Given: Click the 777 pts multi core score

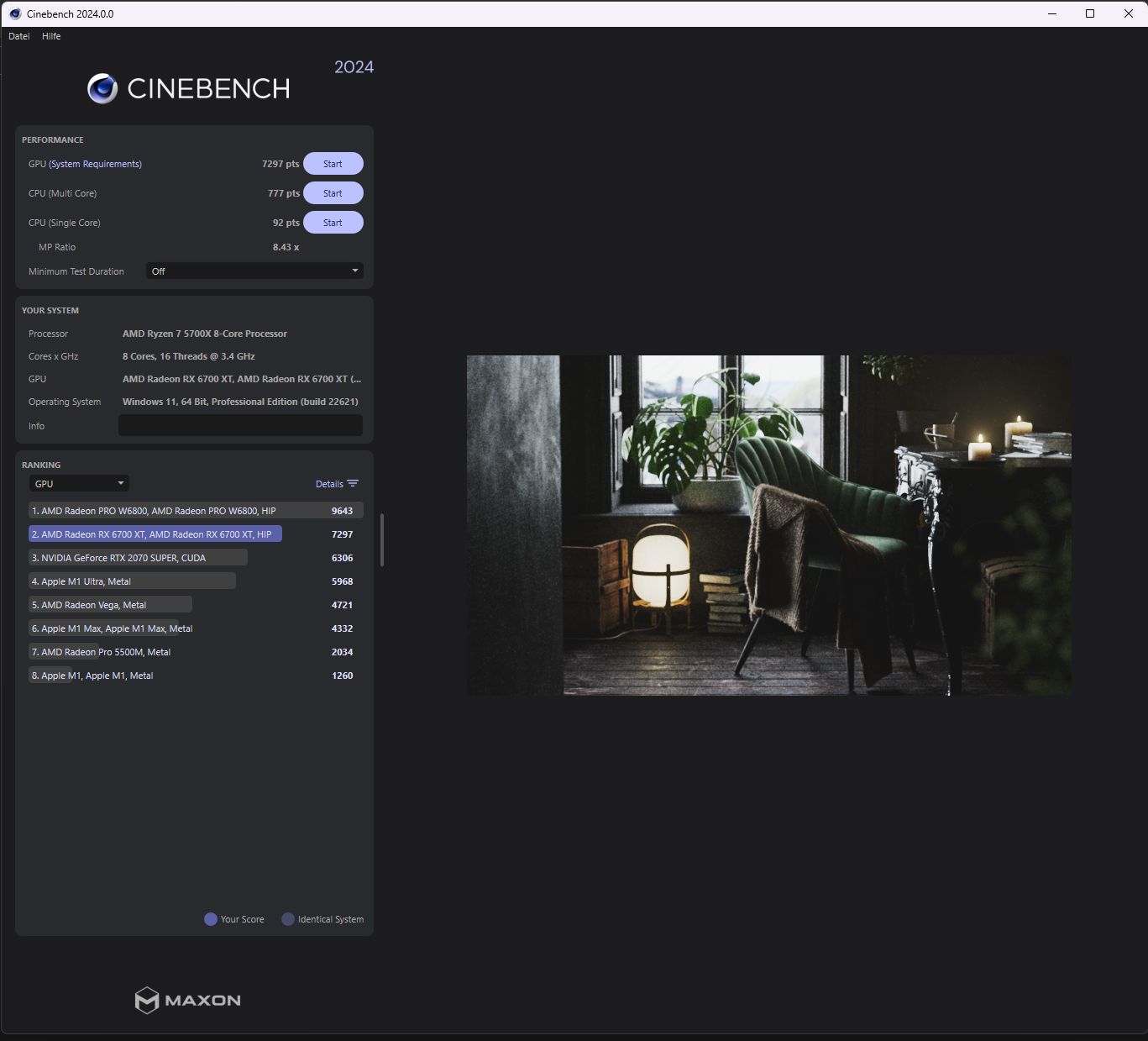Looking at the screenshot, I should pos(284,193).
